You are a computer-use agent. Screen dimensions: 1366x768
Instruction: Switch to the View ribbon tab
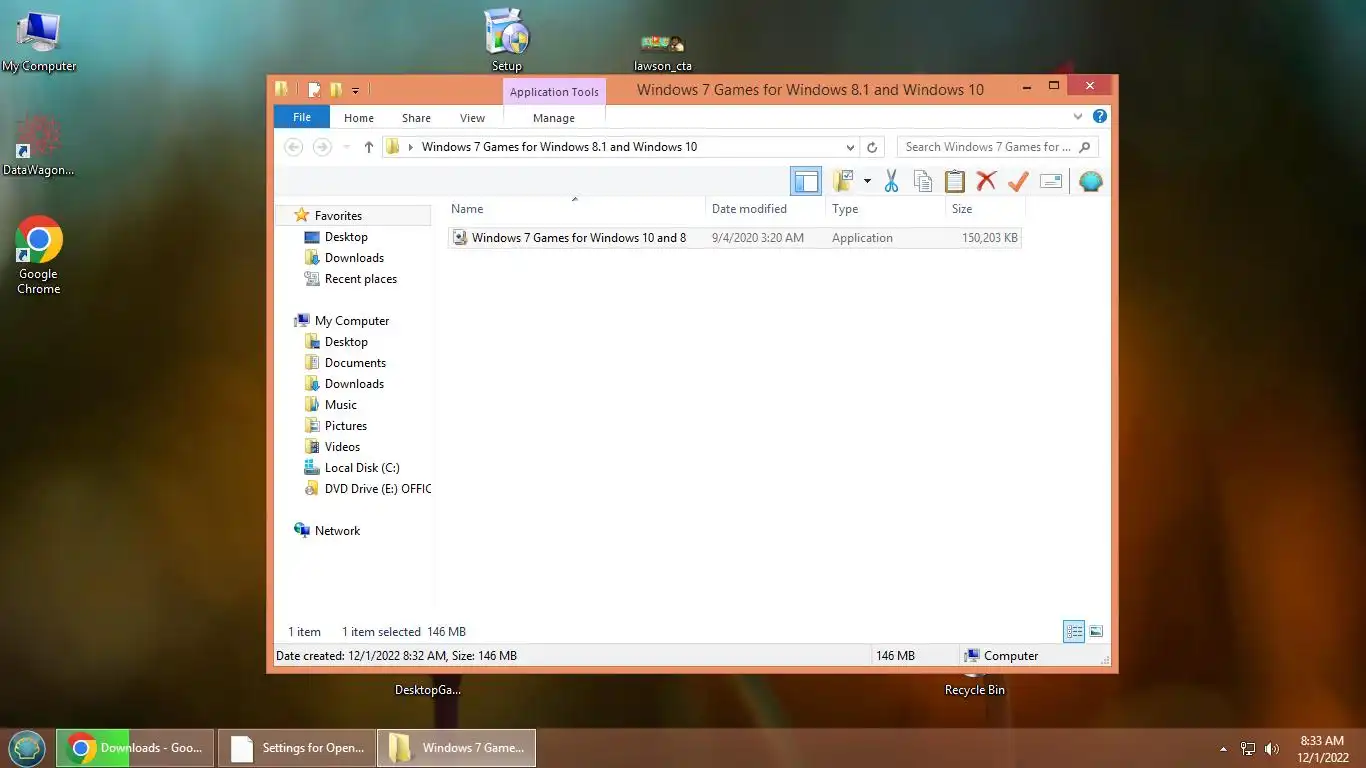pyautogui.click(x=472, y=118)
